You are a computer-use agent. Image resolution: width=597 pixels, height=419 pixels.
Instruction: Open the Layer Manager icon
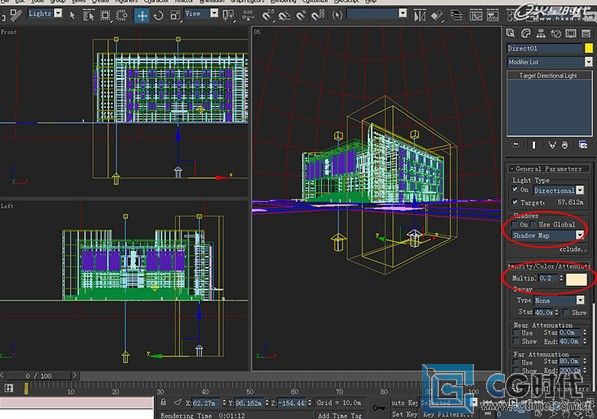pos(456,16)
